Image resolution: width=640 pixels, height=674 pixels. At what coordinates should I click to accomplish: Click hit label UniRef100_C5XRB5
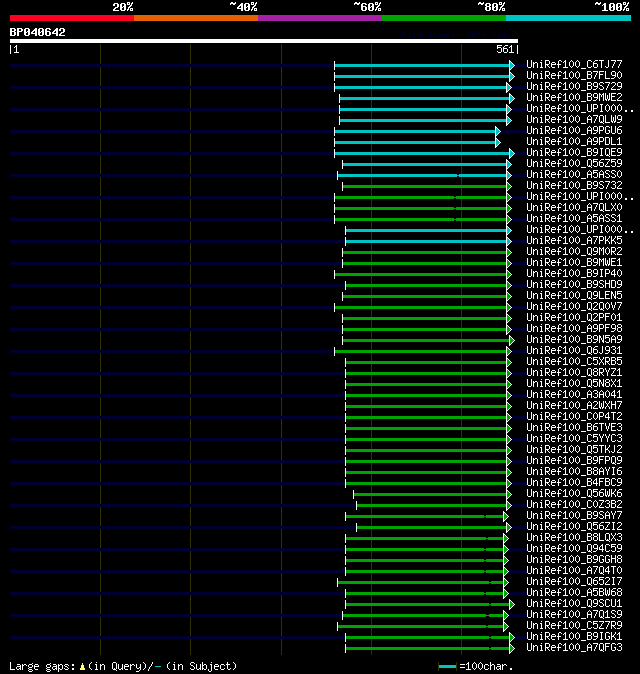tap(574, 362)
